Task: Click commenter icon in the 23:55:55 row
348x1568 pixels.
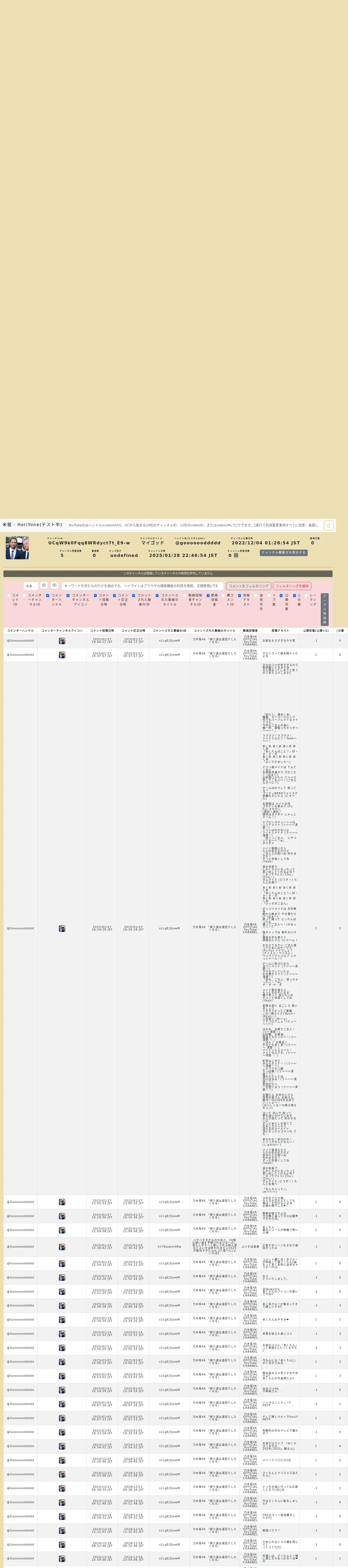Action: tap(62, 1348)
